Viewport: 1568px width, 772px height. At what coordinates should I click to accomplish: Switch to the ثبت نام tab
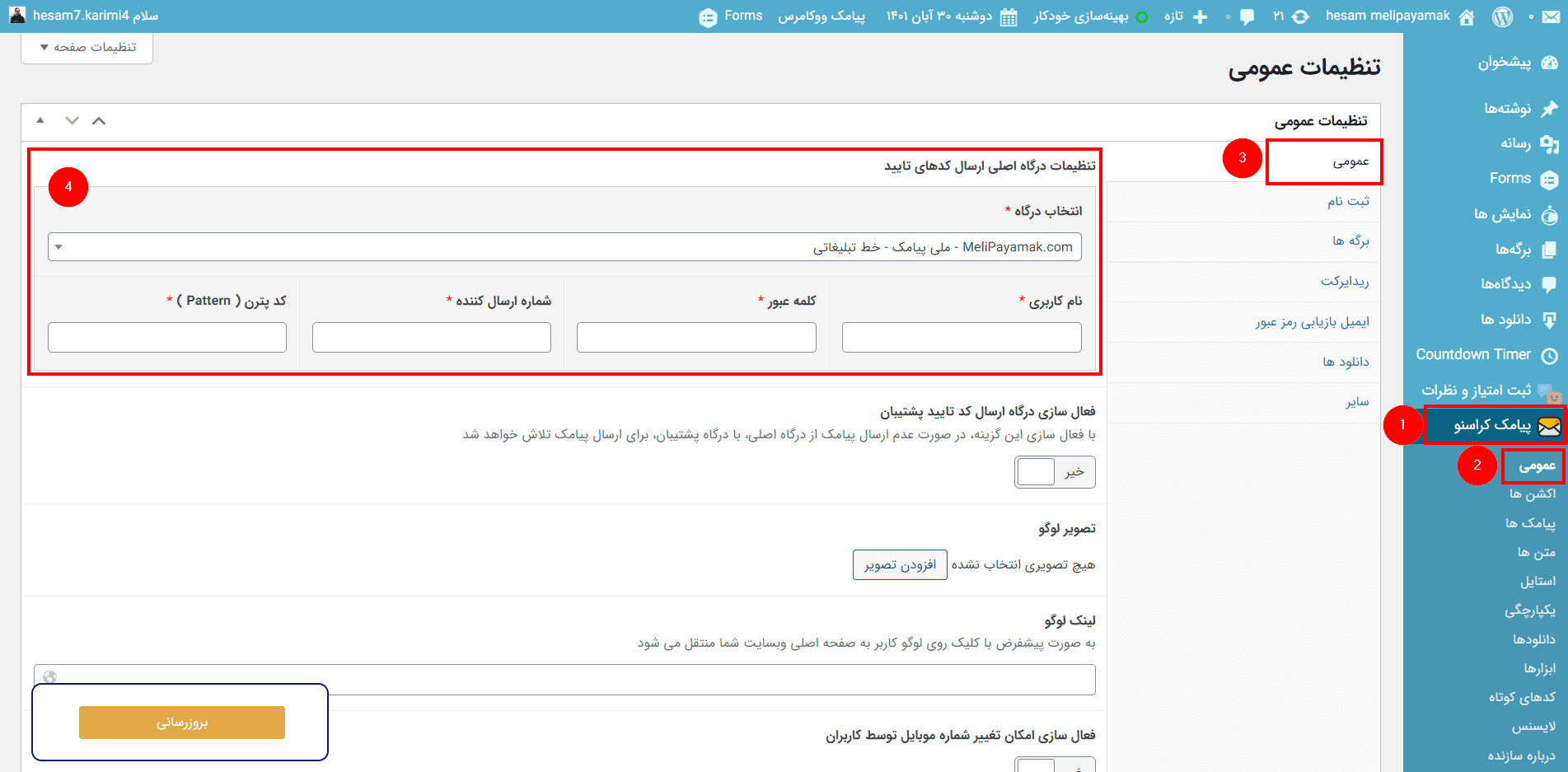click(x=1349, y=201)
